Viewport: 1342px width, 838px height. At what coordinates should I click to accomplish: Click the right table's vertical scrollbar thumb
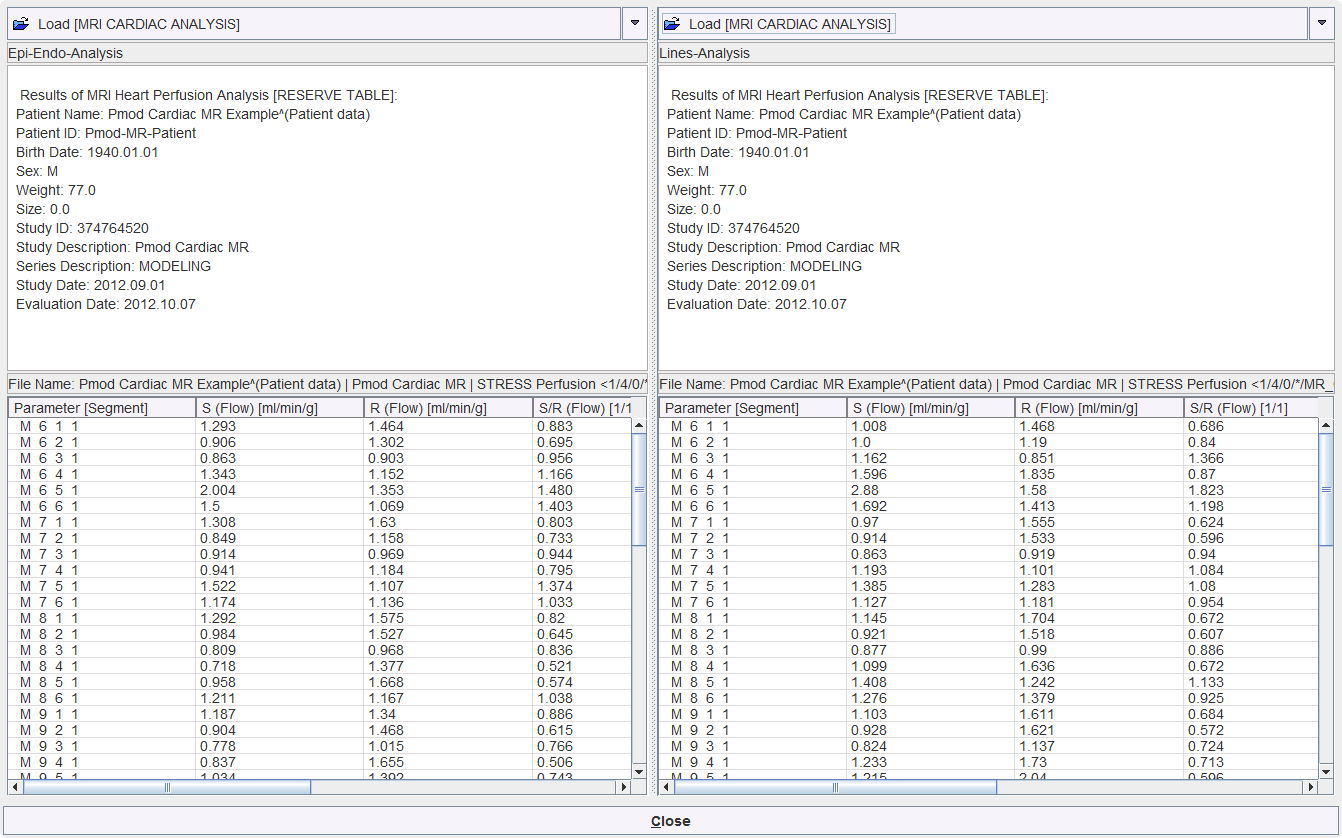1326,490
